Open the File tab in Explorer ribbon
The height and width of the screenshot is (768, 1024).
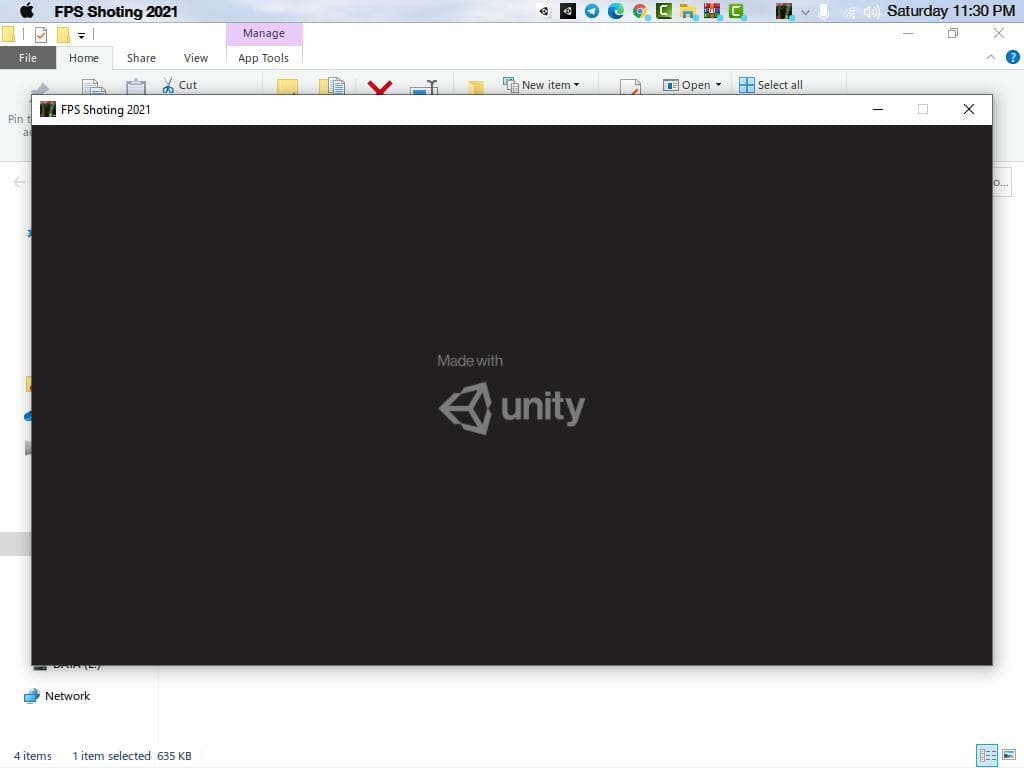[27, 57]
